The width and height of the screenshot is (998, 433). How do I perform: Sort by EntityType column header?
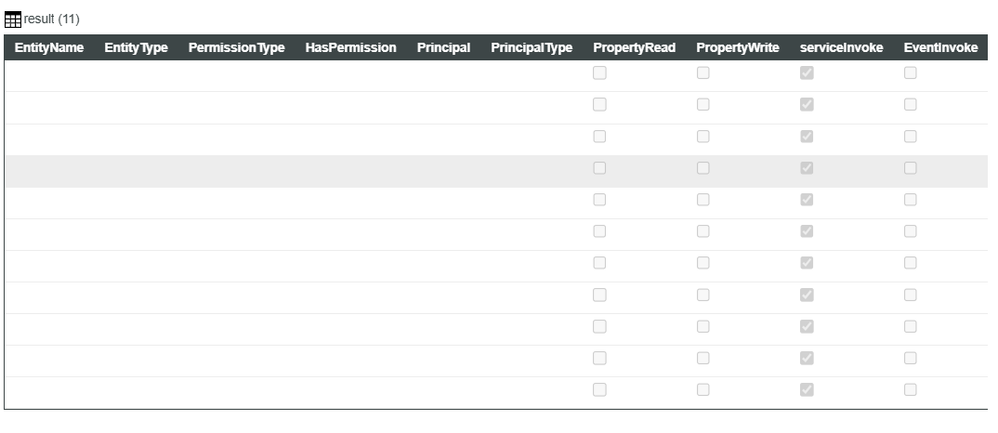point(136,48)
